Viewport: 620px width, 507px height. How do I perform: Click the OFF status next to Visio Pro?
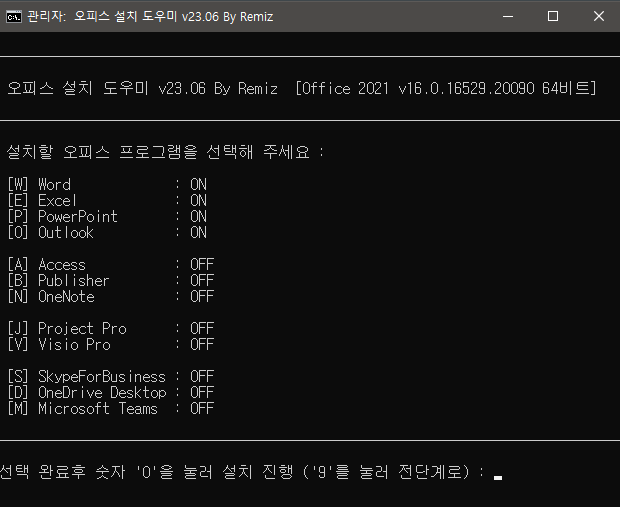[x=202, y=344]
